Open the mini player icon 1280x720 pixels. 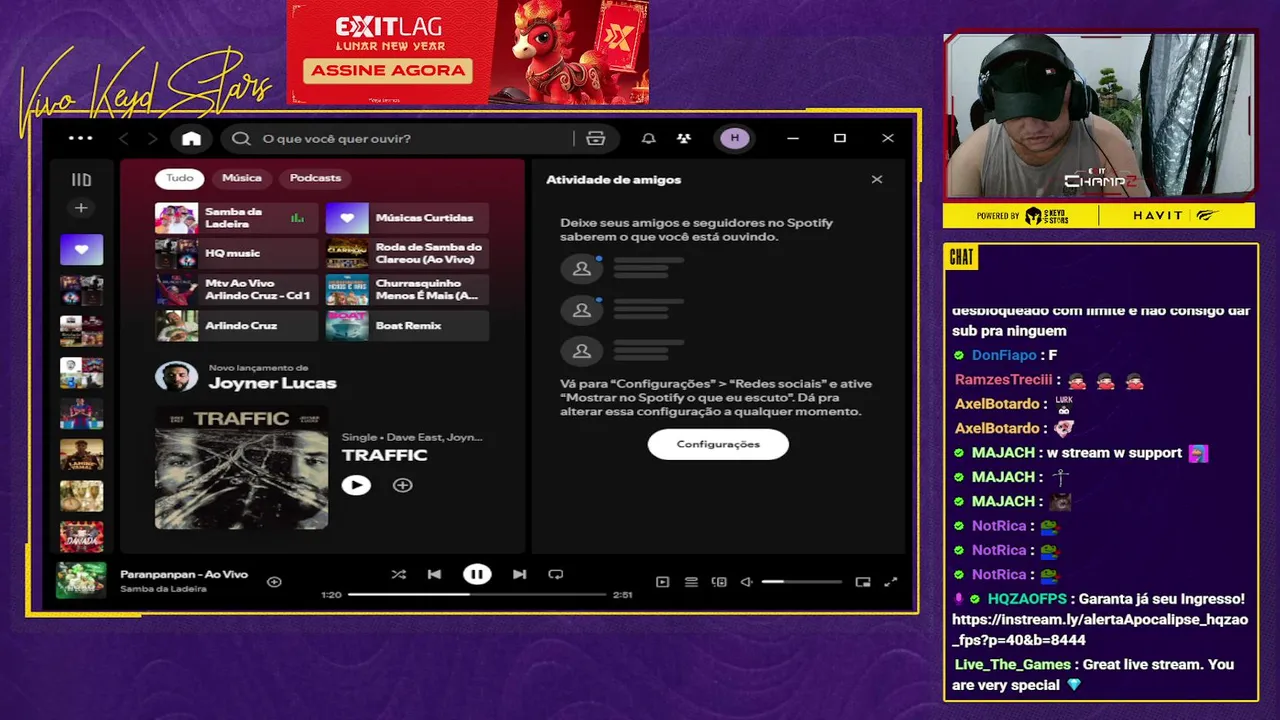tap(863, 582)
